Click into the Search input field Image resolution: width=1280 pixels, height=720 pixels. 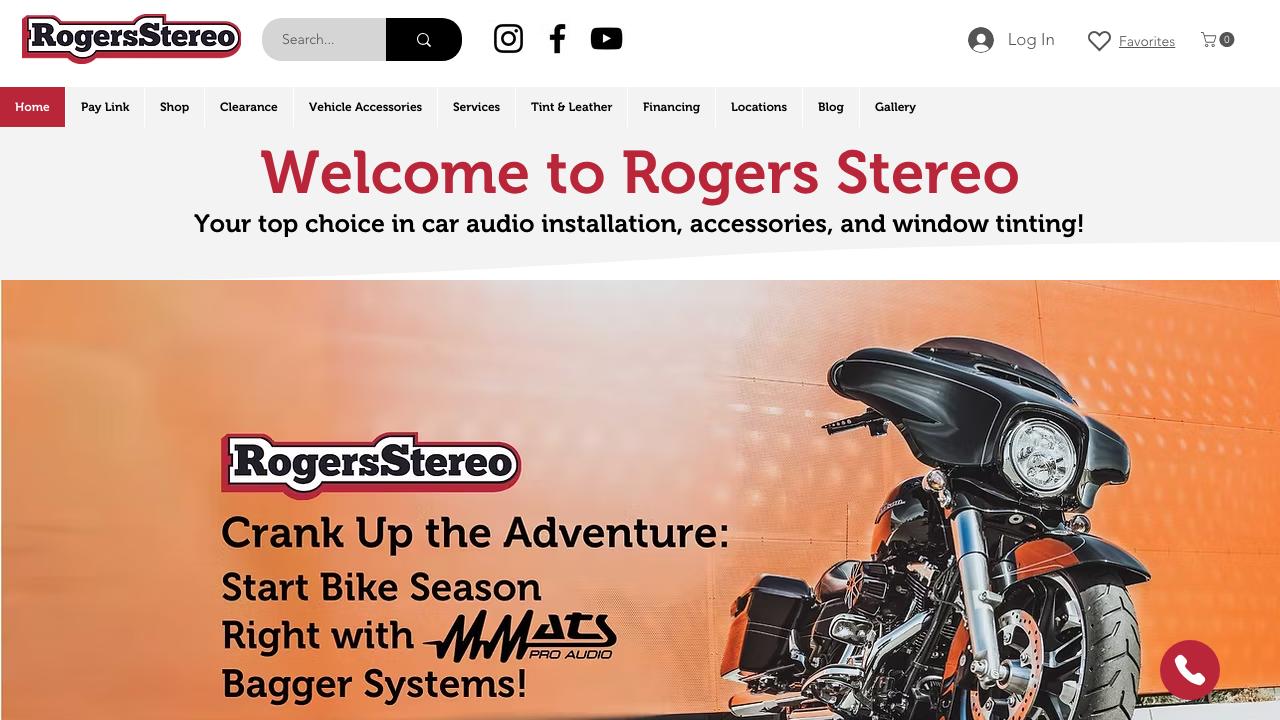click(x=324, y=40)
